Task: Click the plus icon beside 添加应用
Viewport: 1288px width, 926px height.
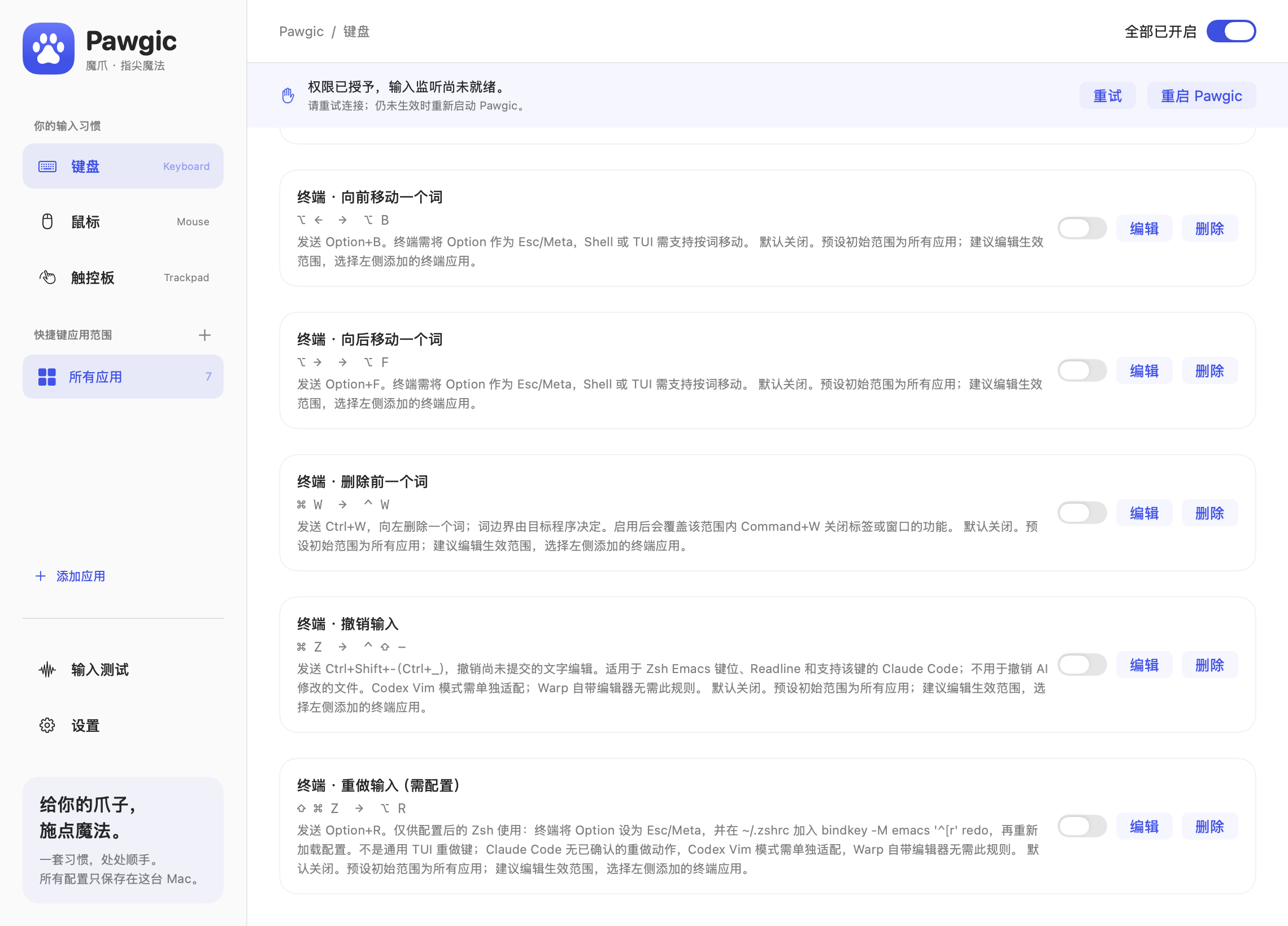Action: pos(40,576)
